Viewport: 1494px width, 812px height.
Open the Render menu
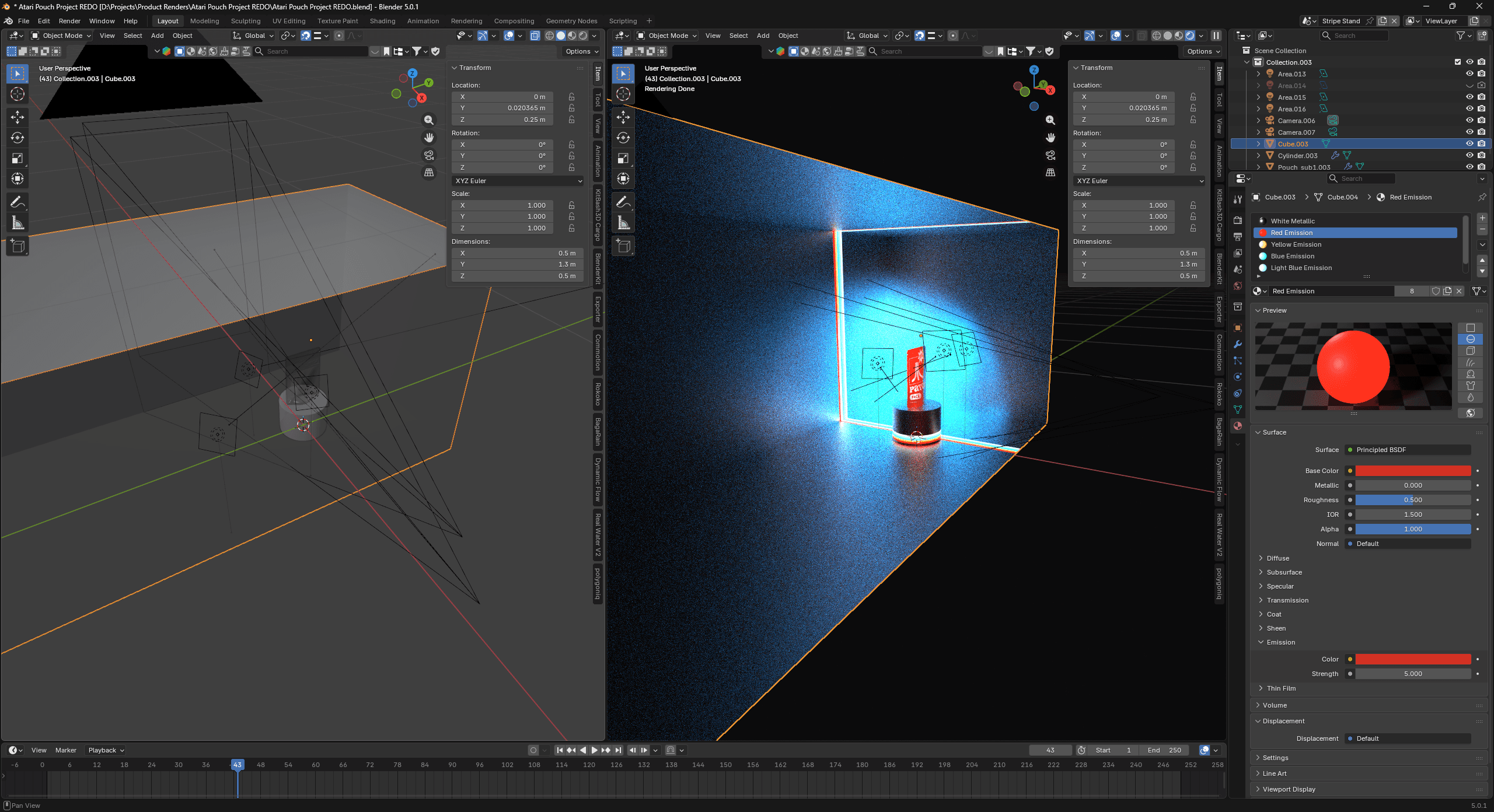tap(69, 21)
